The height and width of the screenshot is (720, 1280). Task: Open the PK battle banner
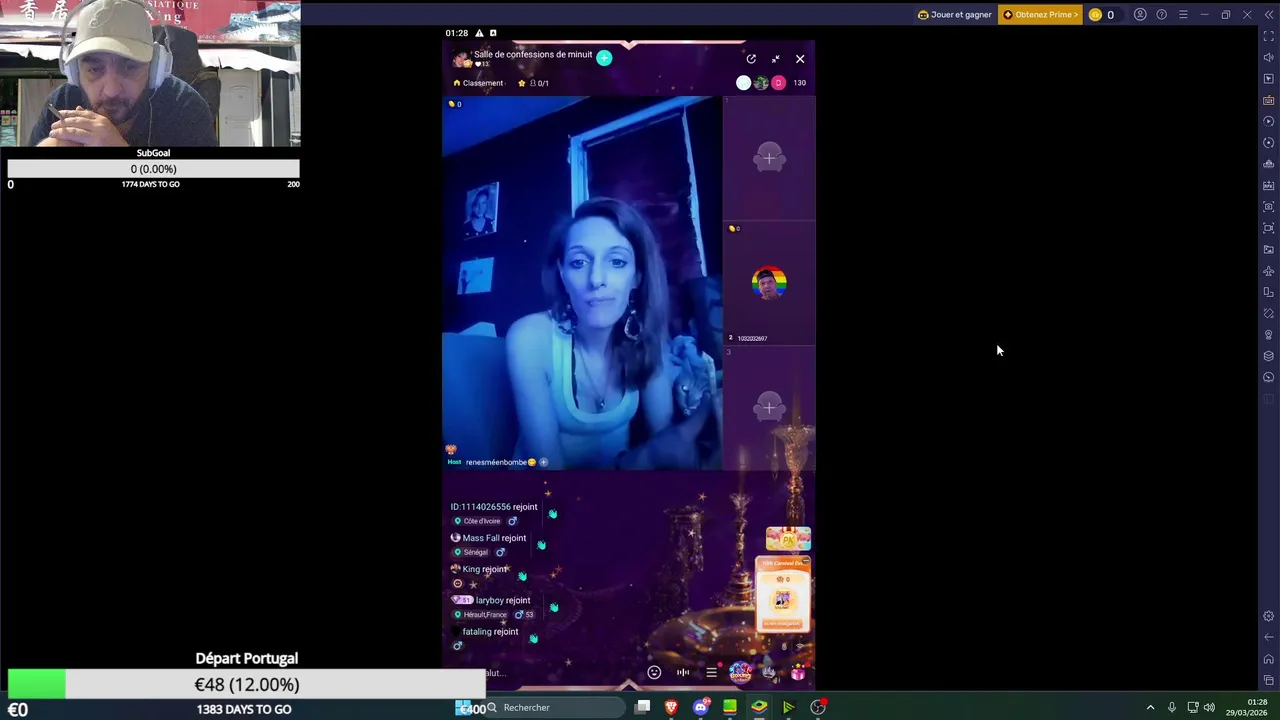tap(788, 539)
